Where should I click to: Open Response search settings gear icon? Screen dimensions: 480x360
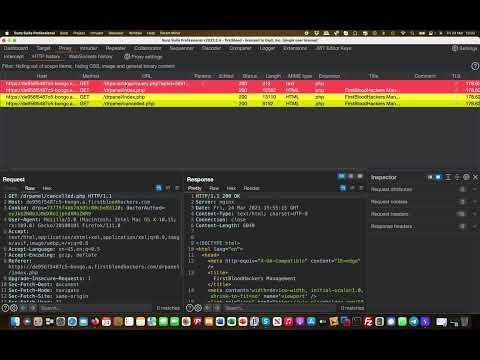point(198,308)
